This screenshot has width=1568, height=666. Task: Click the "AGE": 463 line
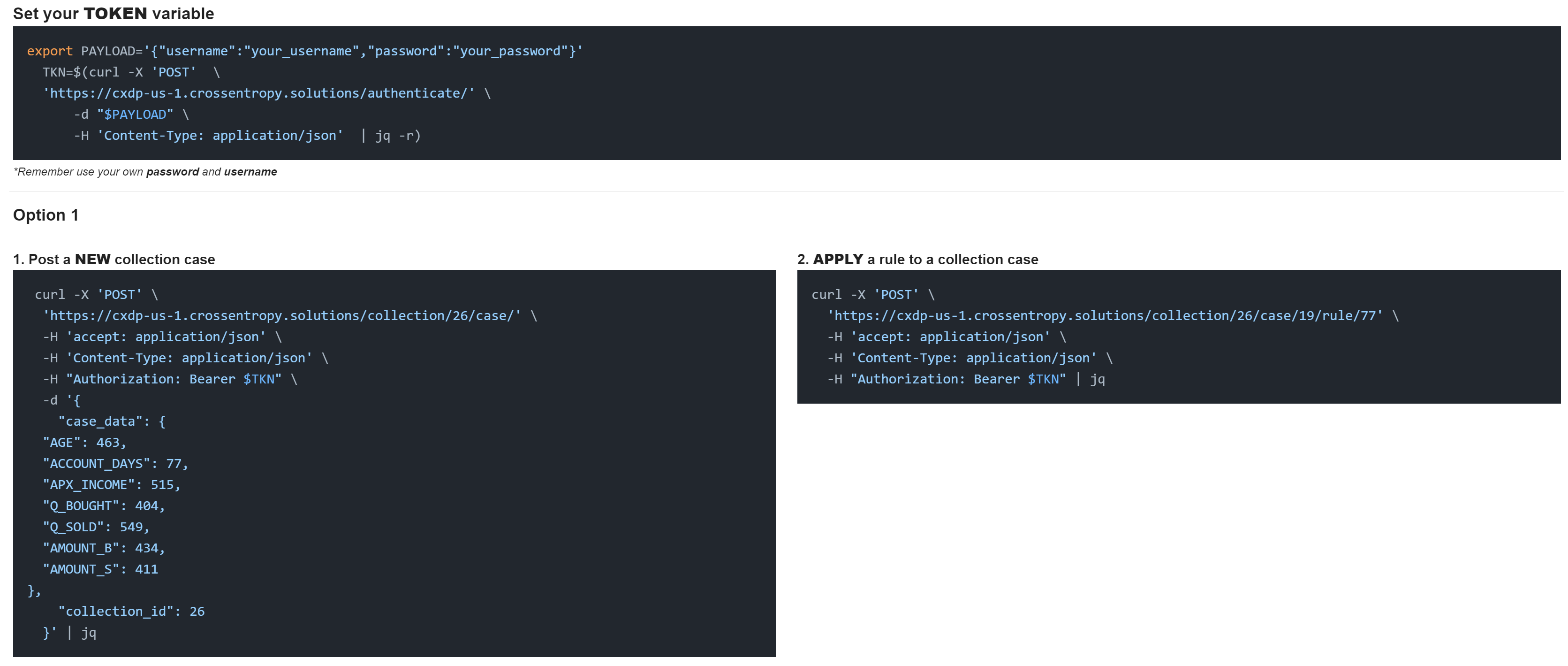click(x=84, y=443)
